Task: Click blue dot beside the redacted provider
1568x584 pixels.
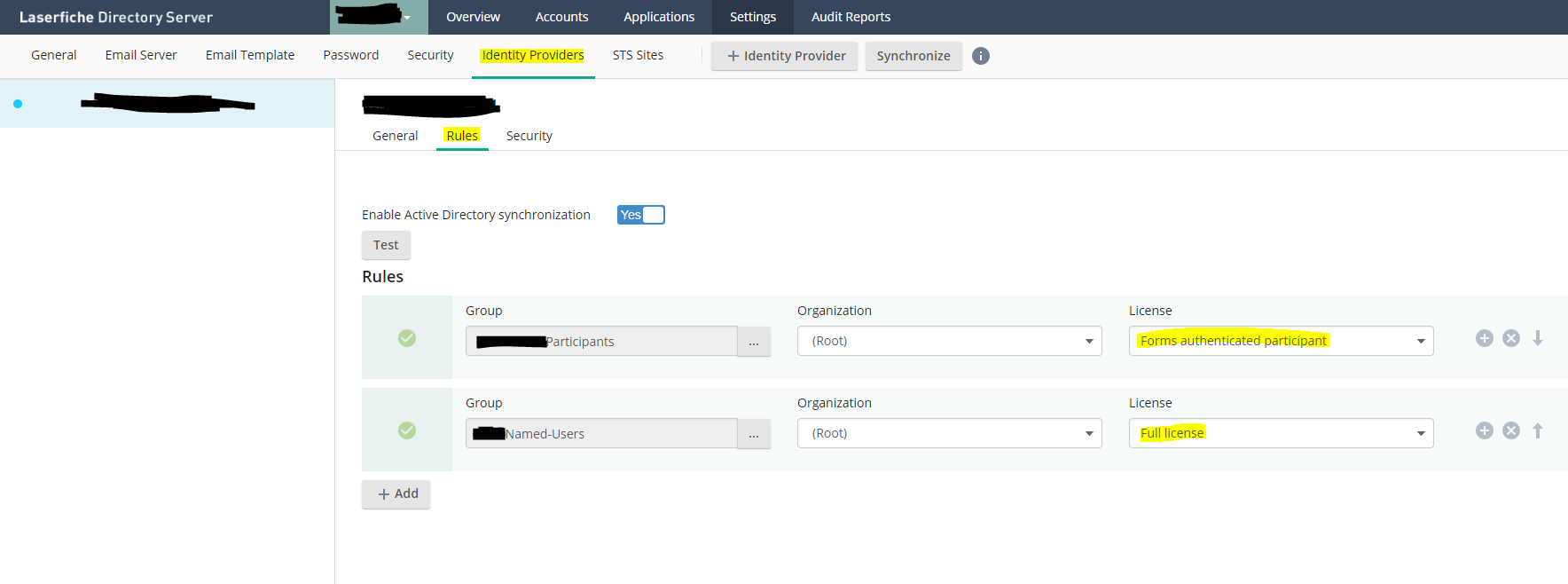Action: pos(18,104)
